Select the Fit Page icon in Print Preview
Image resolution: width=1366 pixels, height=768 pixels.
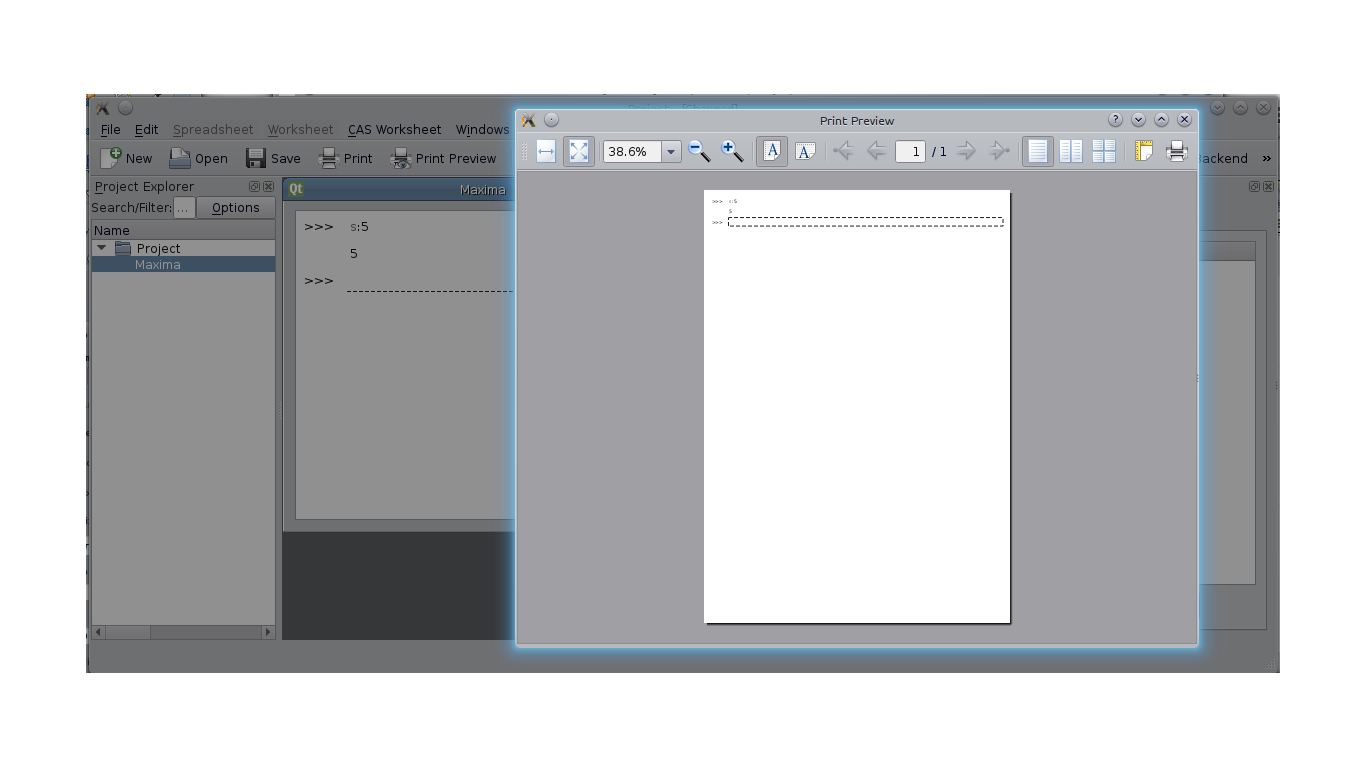(578, 151)
